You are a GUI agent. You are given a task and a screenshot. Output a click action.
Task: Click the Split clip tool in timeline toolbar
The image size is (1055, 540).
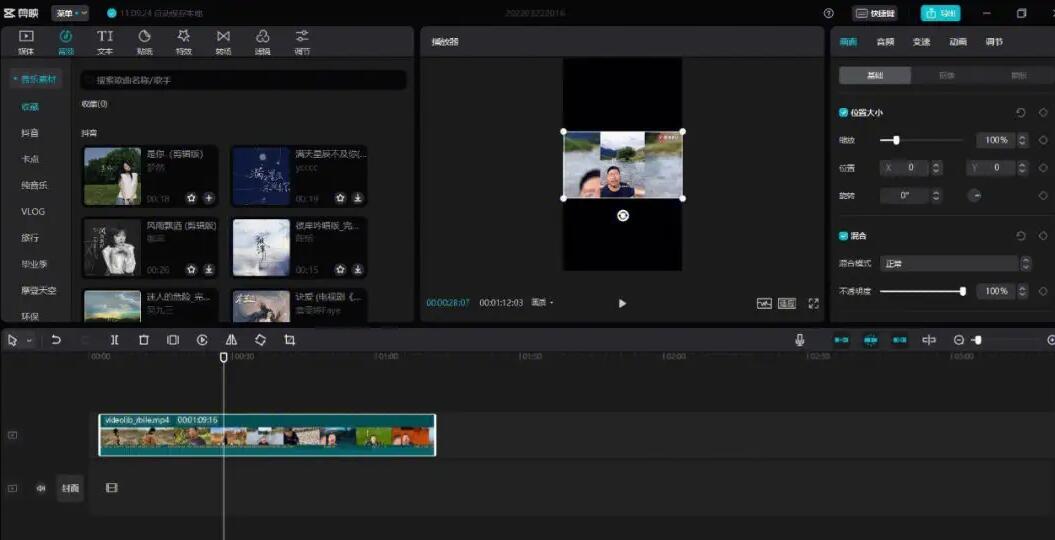[115, 340]
